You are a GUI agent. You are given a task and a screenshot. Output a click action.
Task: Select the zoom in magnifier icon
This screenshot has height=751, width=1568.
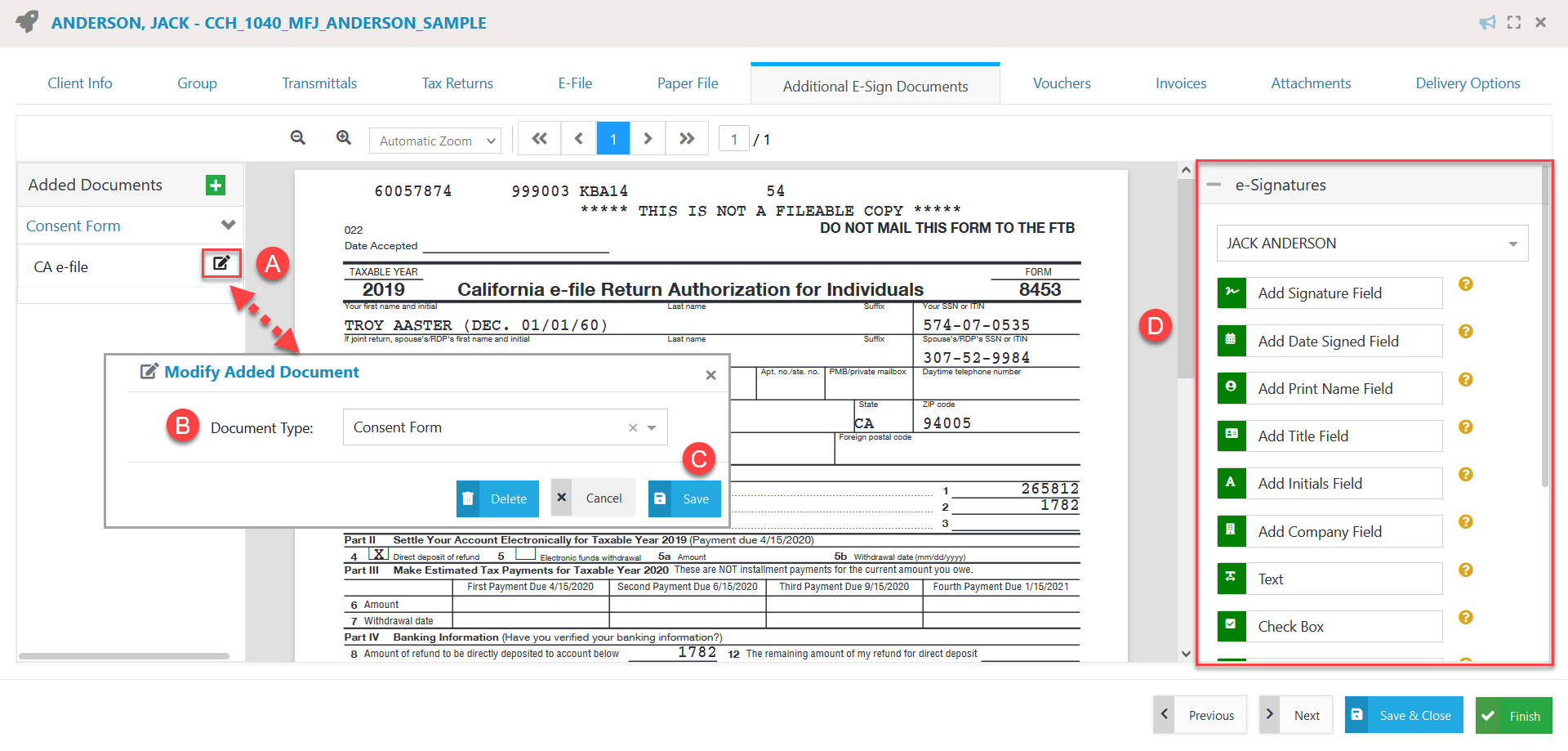343,137
